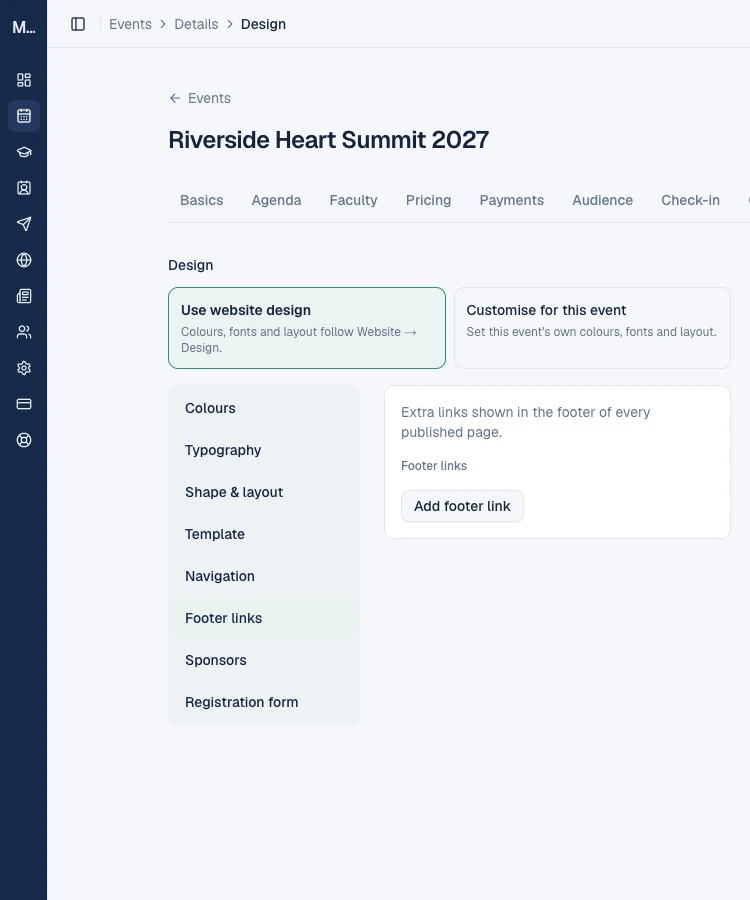Switch to the Check-in tab
Image resolution: width=750 pixels, height=900 pixels.
click(690, 200)
